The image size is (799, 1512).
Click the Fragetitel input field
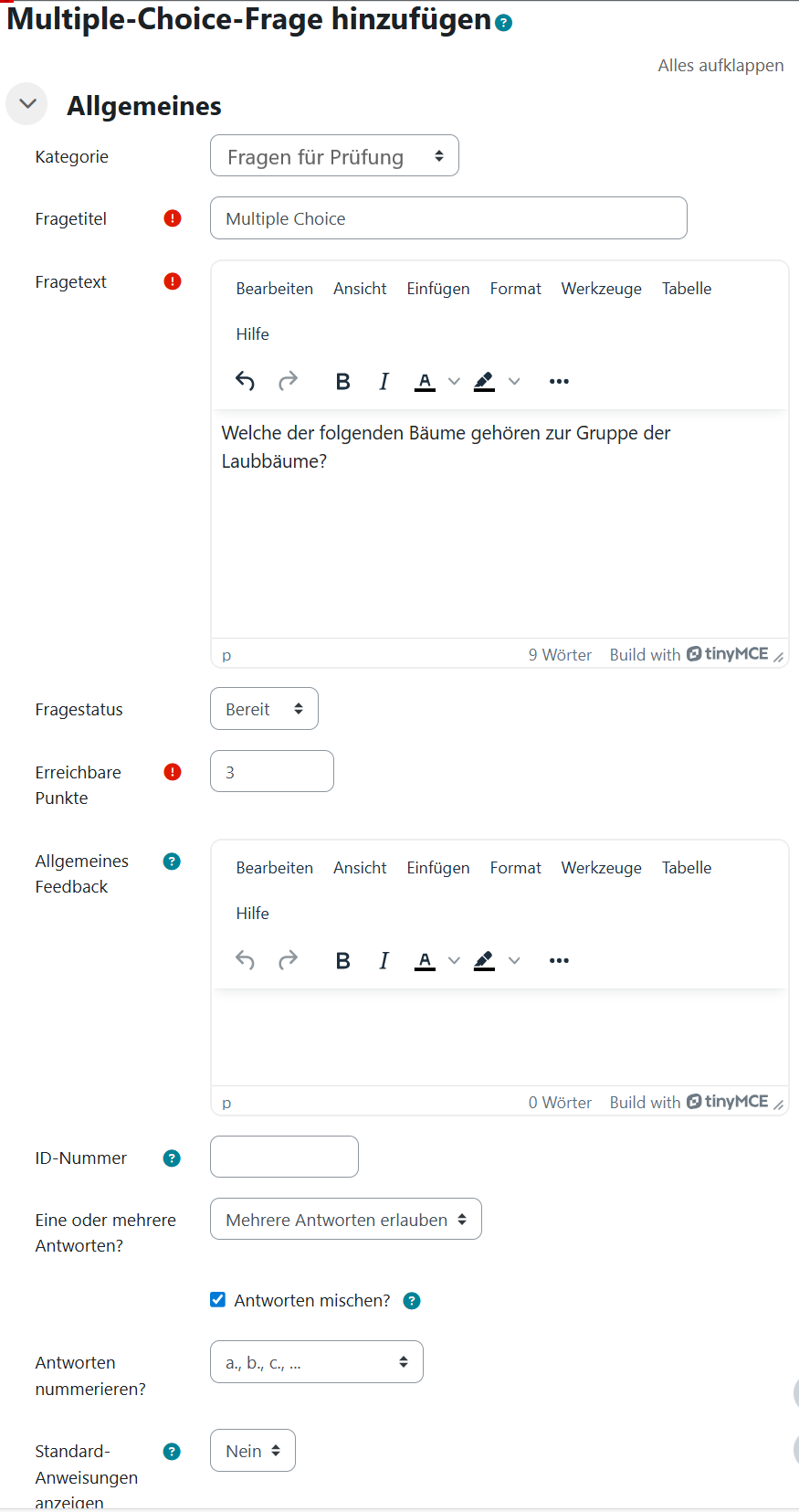448,218
